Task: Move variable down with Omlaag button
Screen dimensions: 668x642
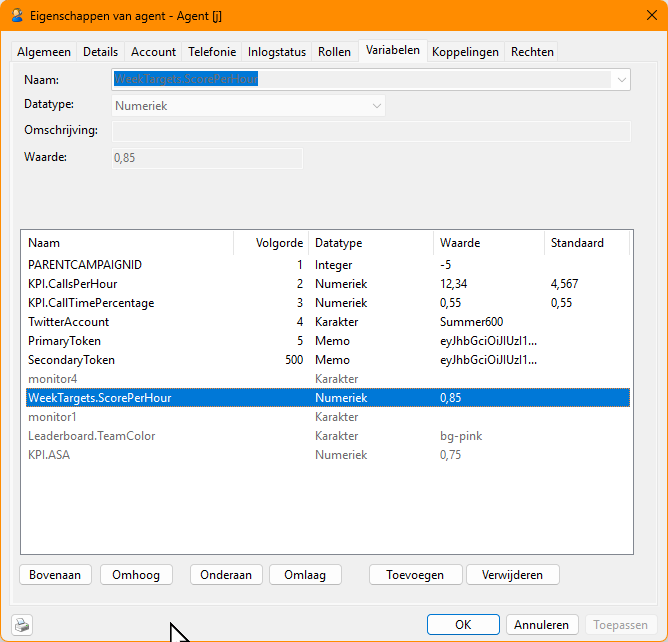Action: pos(305,574)
